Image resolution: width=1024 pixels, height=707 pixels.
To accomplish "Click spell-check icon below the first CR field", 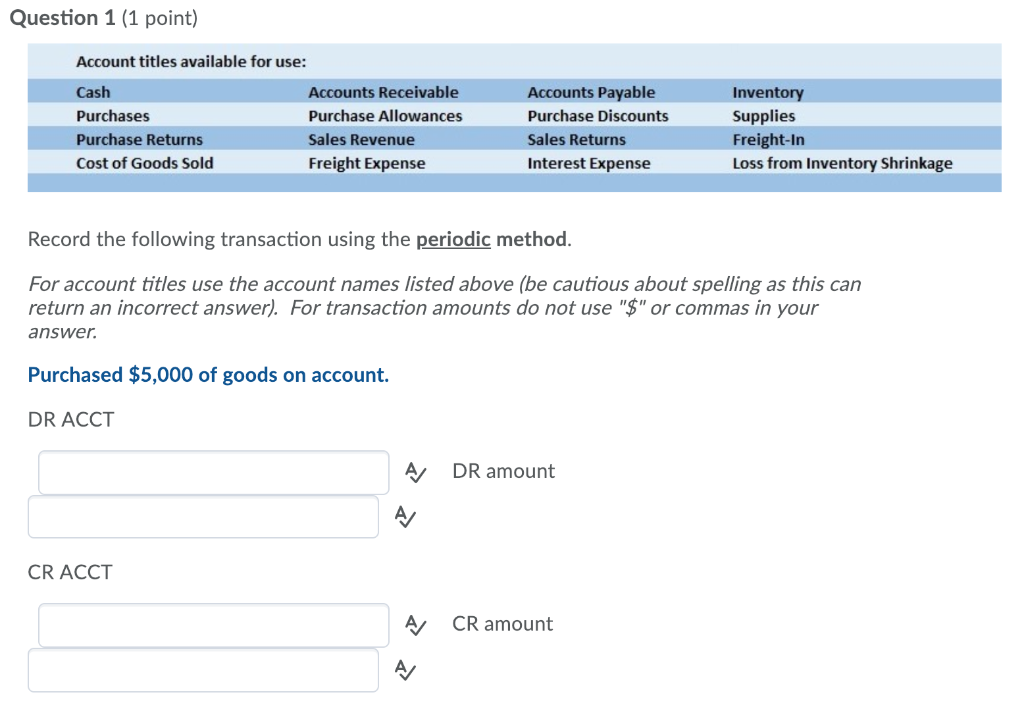I will 404,670.
